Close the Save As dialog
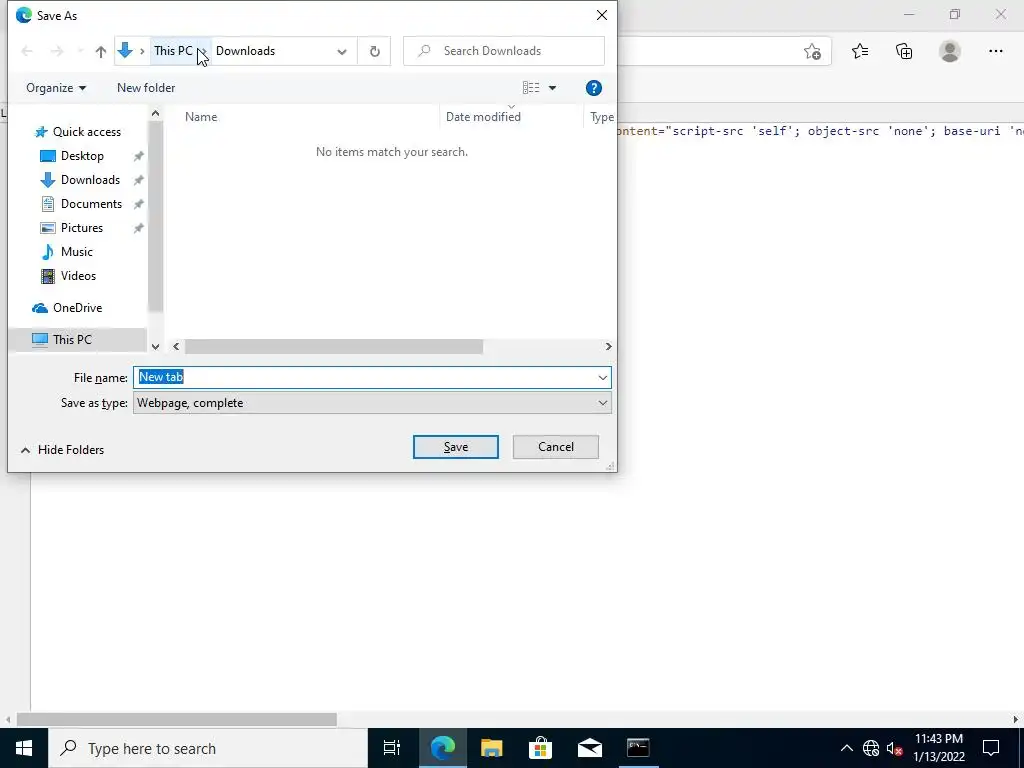This screenshot has height=768, width=1024. [601, 15]
